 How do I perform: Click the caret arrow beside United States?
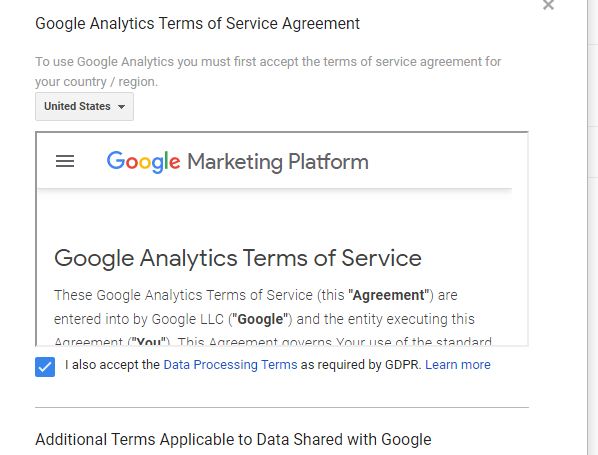pyautogui.click(x=121, y=107)
